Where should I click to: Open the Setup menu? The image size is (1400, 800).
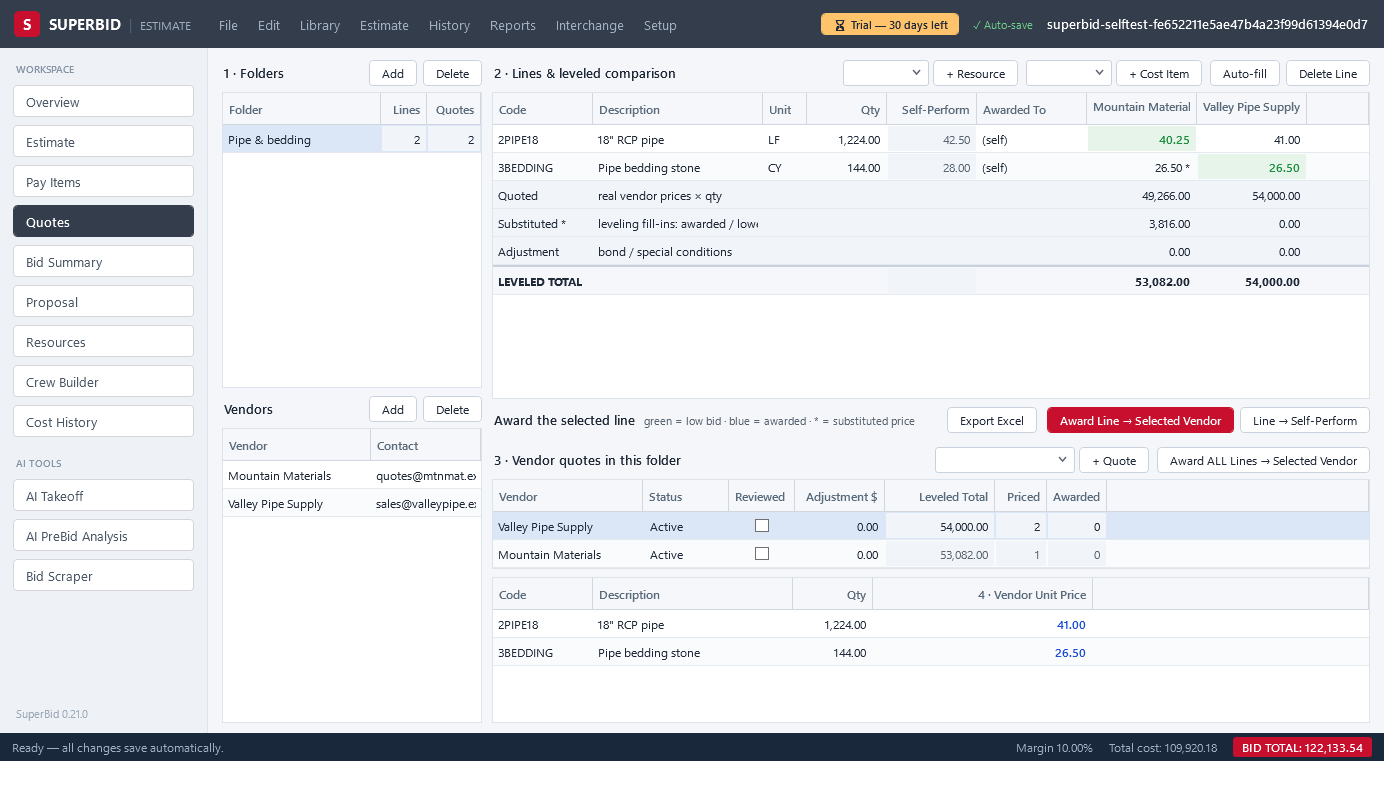[660, 25]
